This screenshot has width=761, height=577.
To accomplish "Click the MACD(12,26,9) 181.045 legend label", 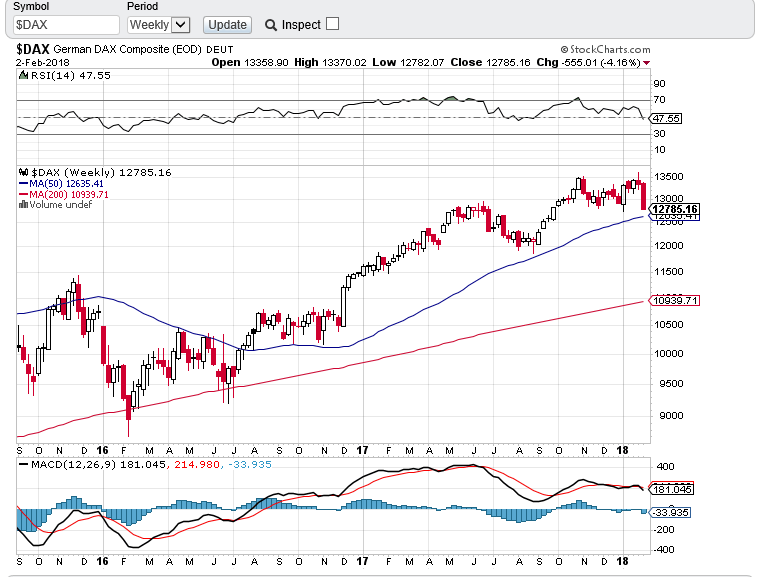I will coord(98,464).
